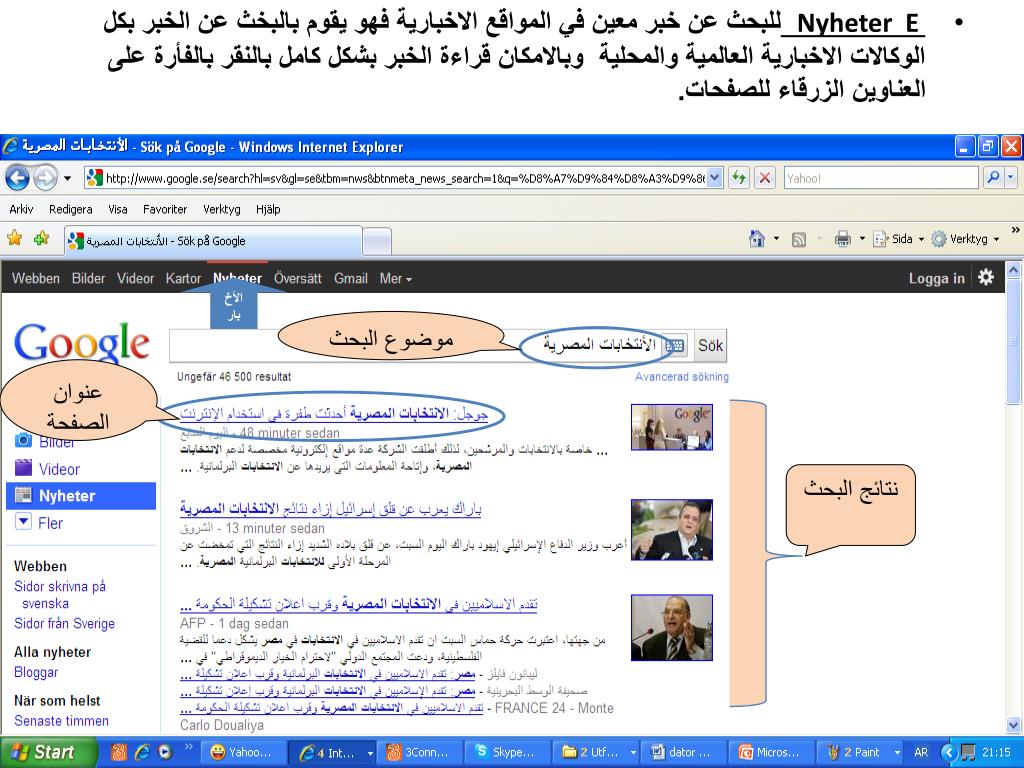This screenshot has width=1024, height=768.
Task: Open second news result thumbnail of man speaking
Action: pos(671,530)
